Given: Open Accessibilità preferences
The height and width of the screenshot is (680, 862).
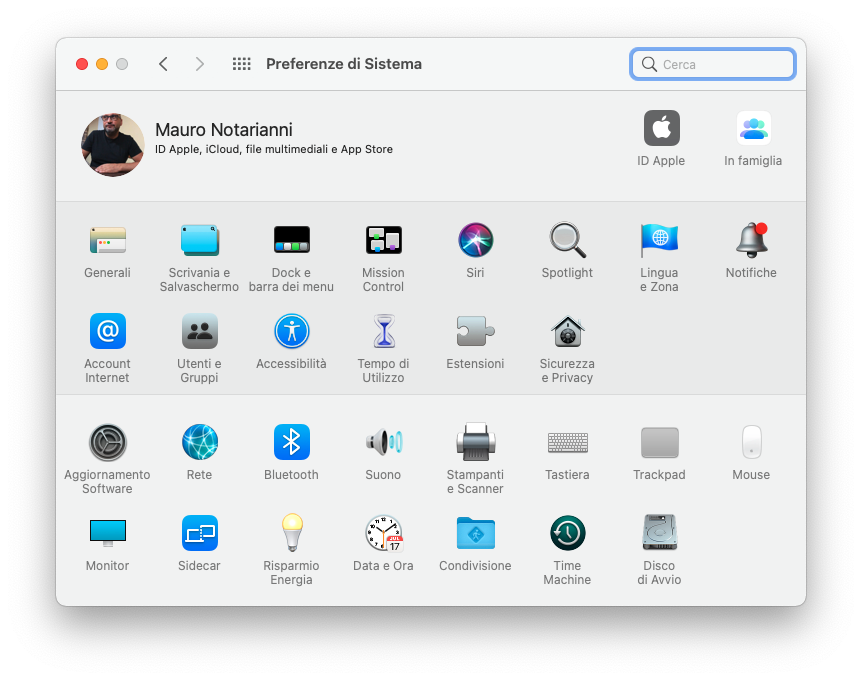Looking at the screenshot, I should pyautogui.click(x=291, y=331).
